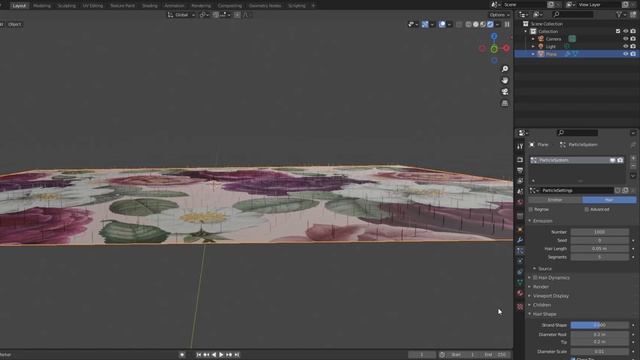The width and height of the screenshot is (640, 360).
Task: Switch to the Animation workspace tab
Action: (x=174, y=6)
